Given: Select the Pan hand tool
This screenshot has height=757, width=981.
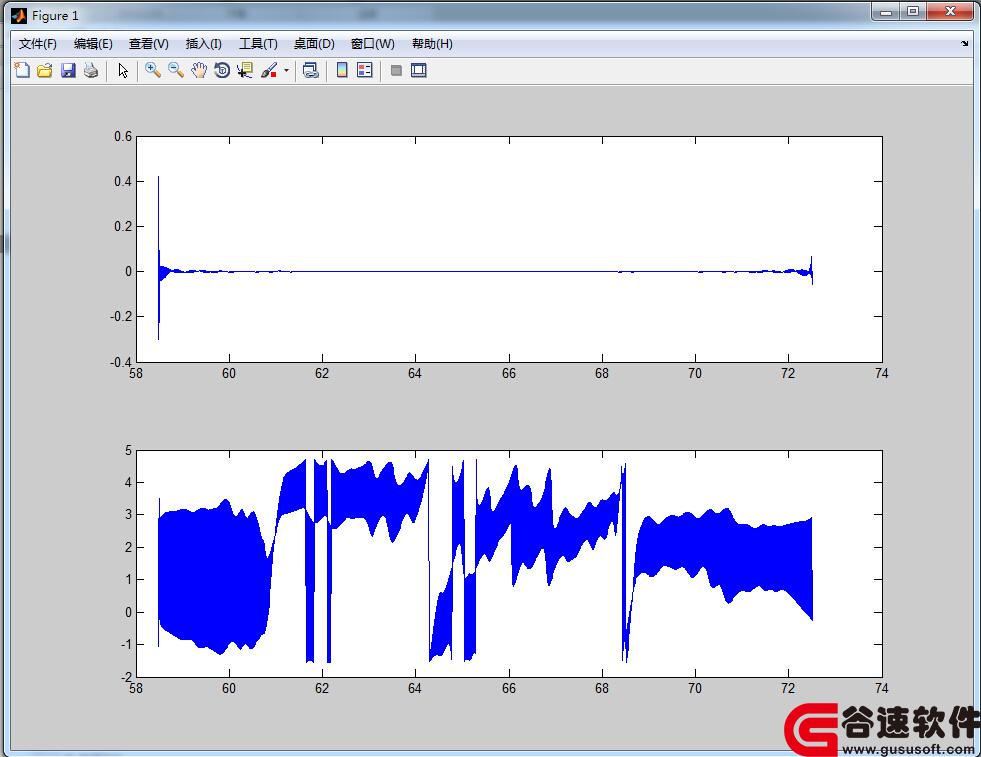Looking at the screenshot, I should pyautogui.click(x=199, y=70).
